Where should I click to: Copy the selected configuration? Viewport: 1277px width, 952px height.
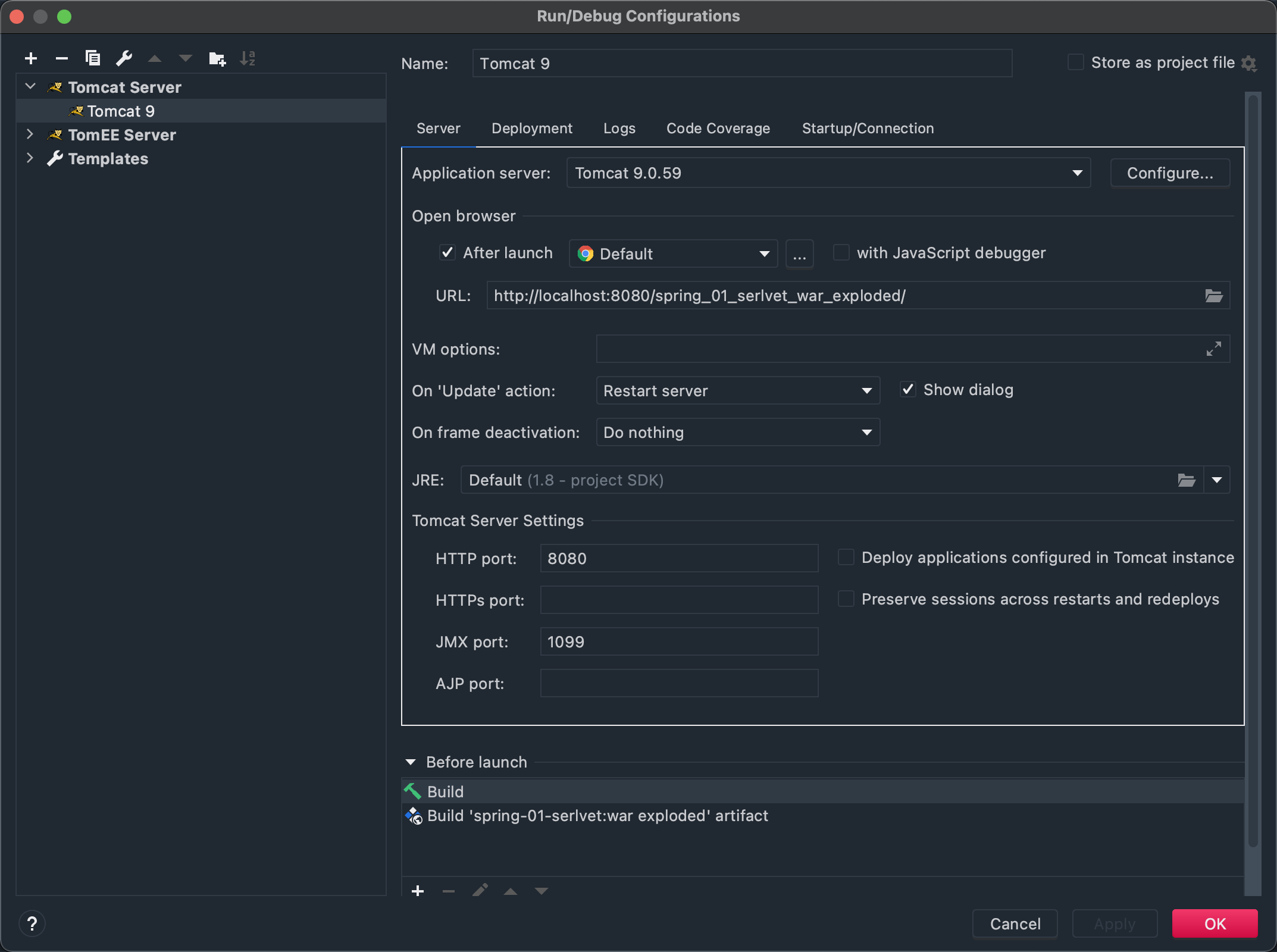93,58
